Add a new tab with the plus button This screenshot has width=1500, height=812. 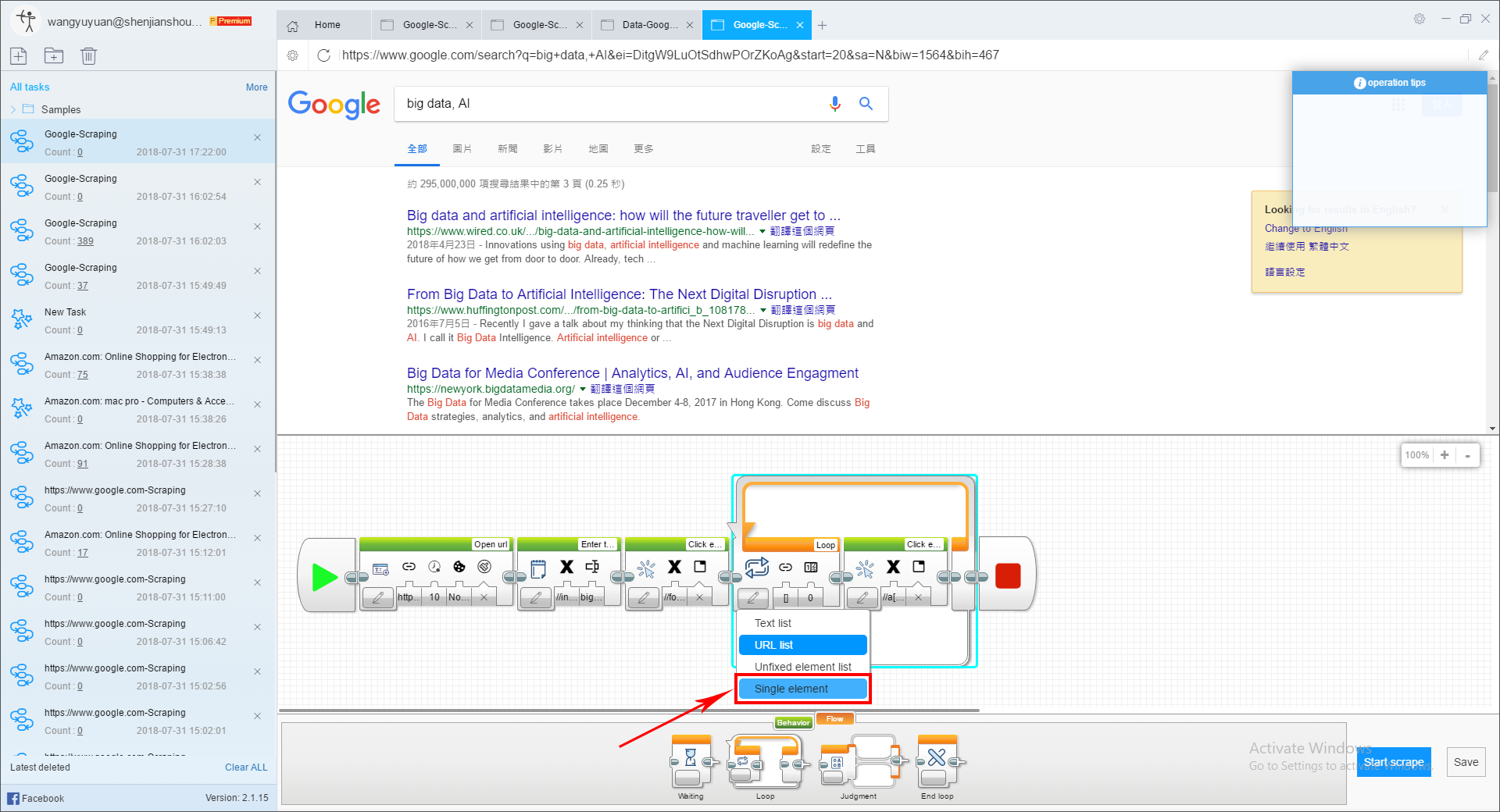822,25
